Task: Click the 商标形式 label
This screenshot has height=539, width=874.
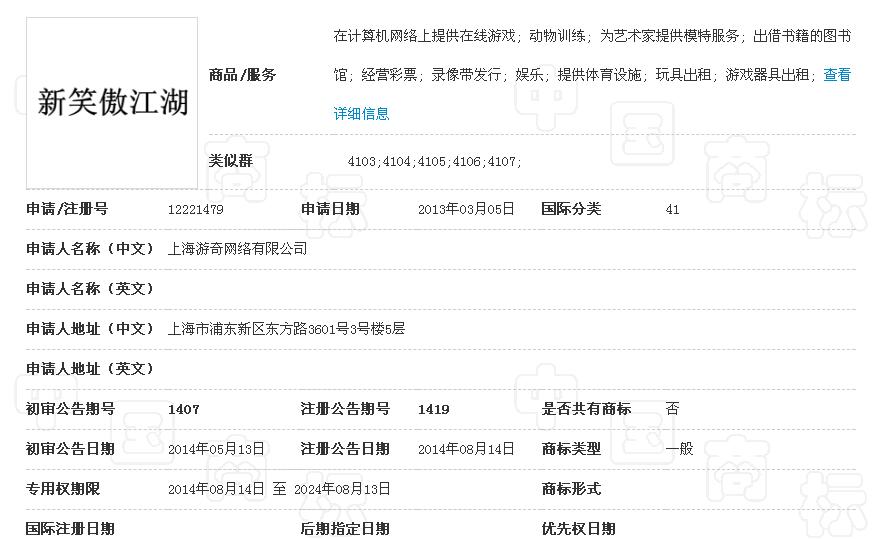Action: (x=571, y=489)
